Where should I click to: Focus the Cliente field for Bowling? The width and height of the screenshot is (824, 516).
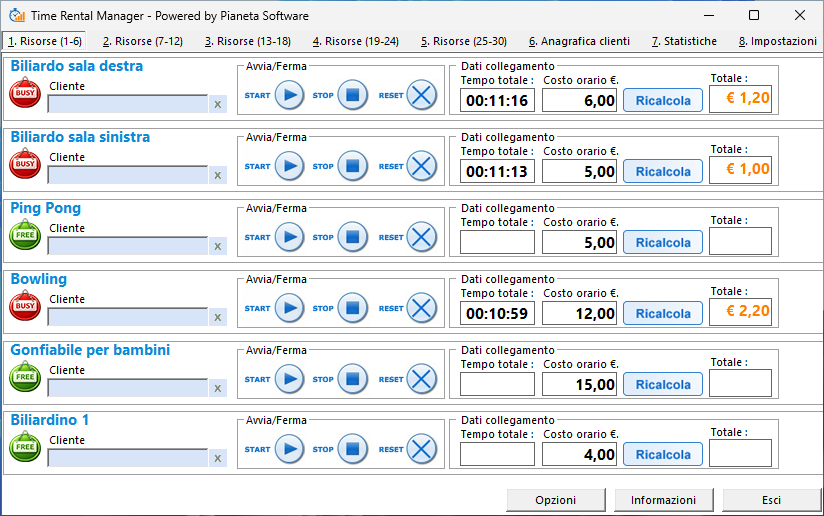pyautogui.click(x=128, y=317)
